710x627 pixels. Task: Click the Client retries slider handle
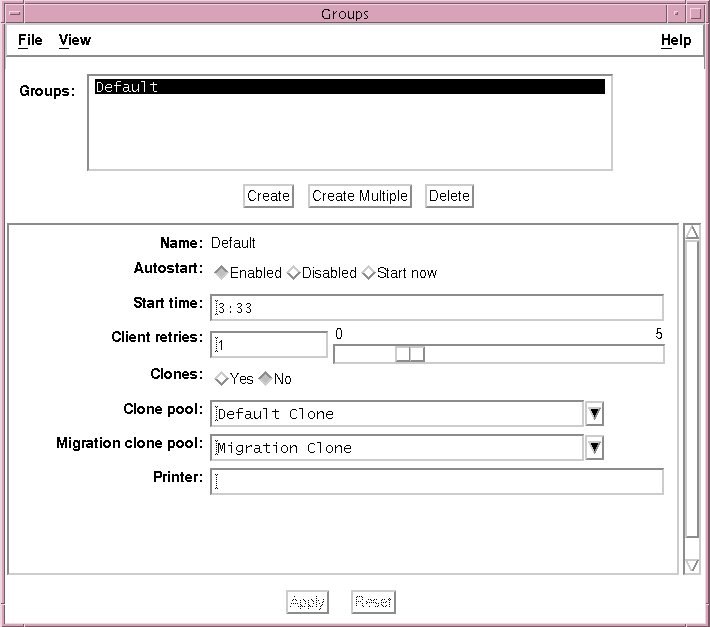coord(410,354)
